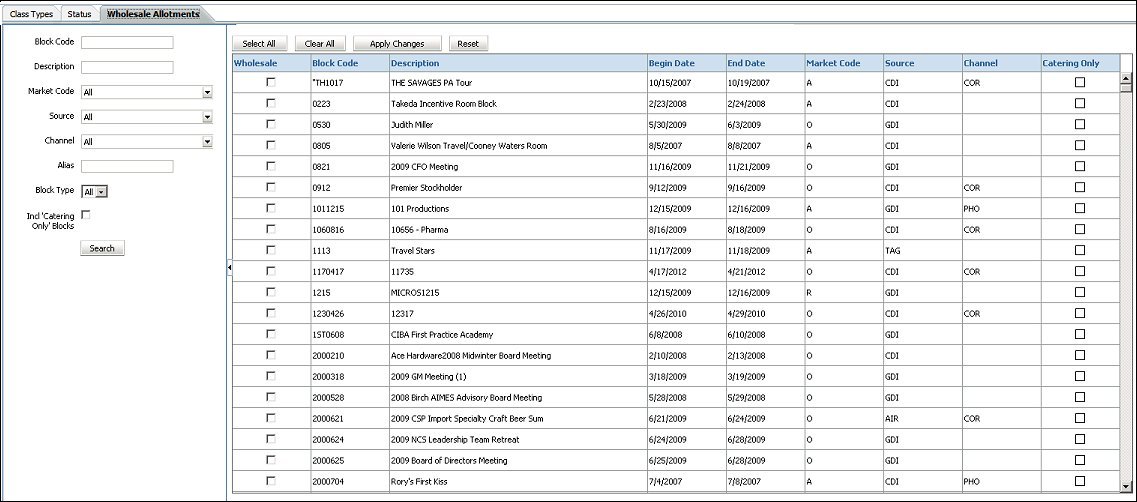Viewport: 1137px width, 502px height.
Task: Switch to the Class Types tab
Action: (x=31, y=14)
